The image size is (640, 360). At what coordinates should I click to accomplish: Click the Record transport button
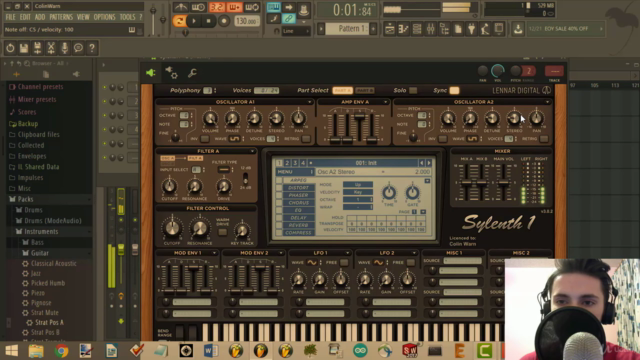(224, 21)
